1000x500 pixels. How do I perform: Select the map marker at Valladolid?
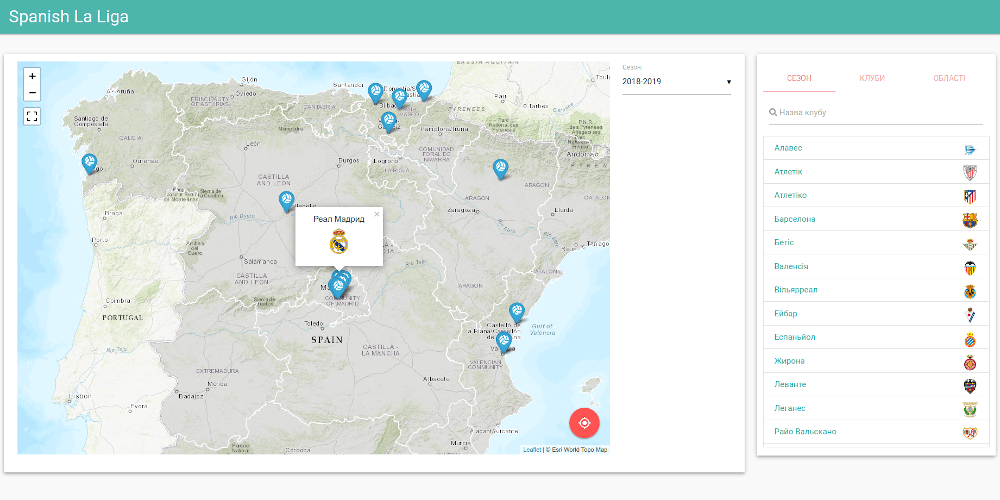[286, 201]
